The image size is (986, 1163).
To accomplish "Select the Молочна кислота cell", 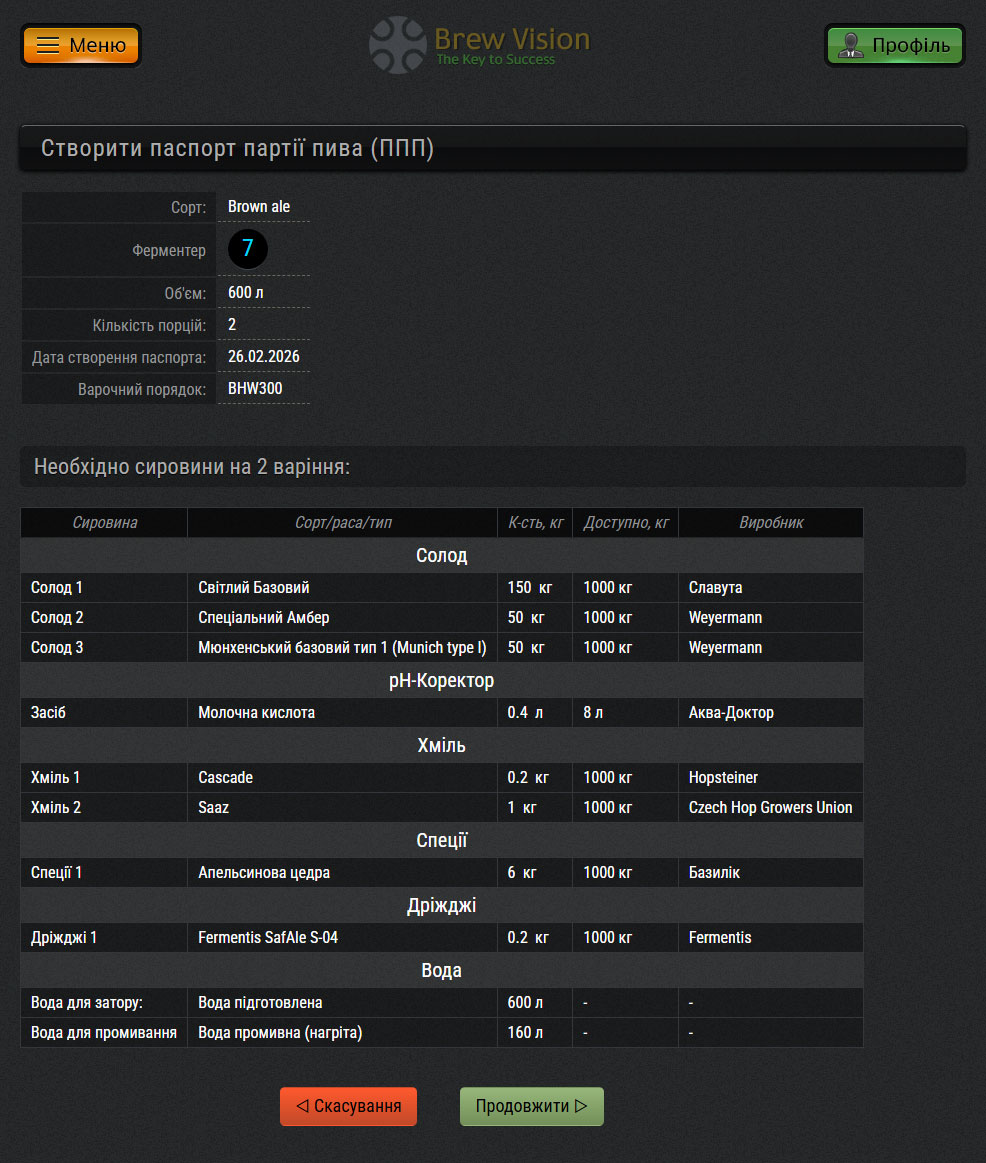I will pyautogui.click(x=257, y=713).
